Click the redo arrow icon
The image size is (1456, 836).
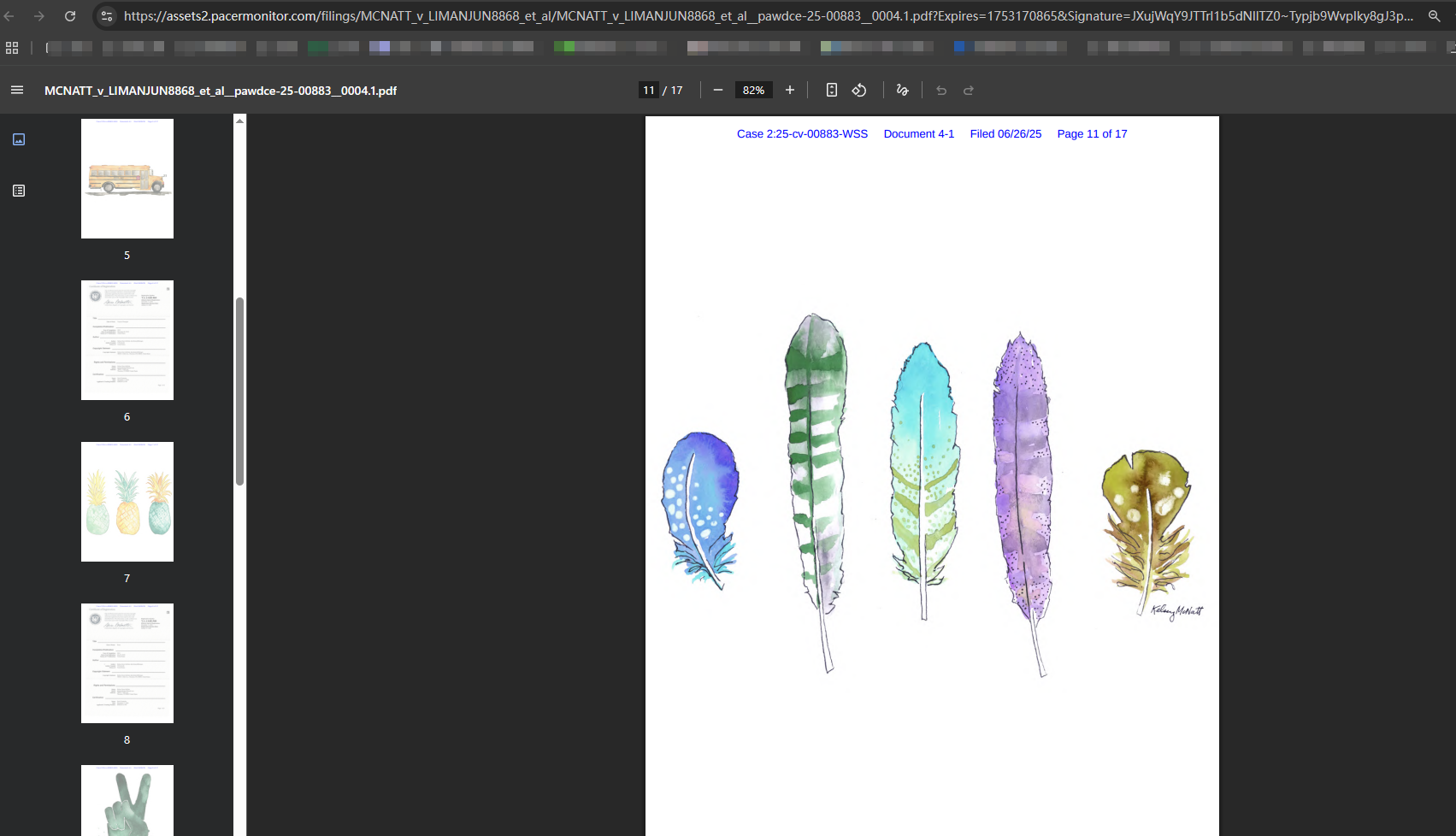click(x=969, y=91)
